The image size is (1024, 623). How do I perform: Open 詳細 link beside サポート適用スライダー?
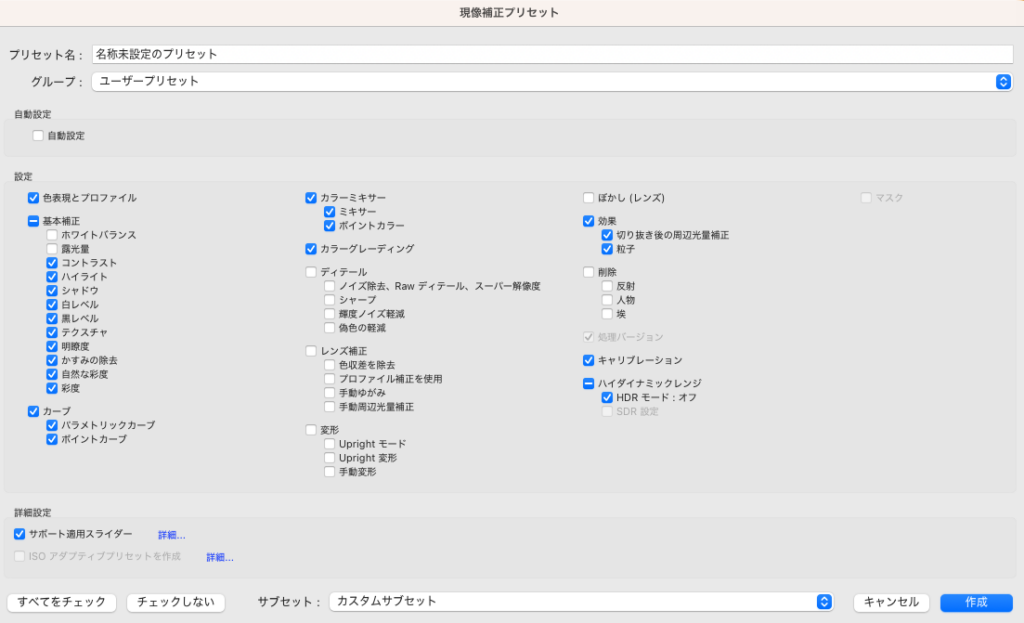[169, 534]
